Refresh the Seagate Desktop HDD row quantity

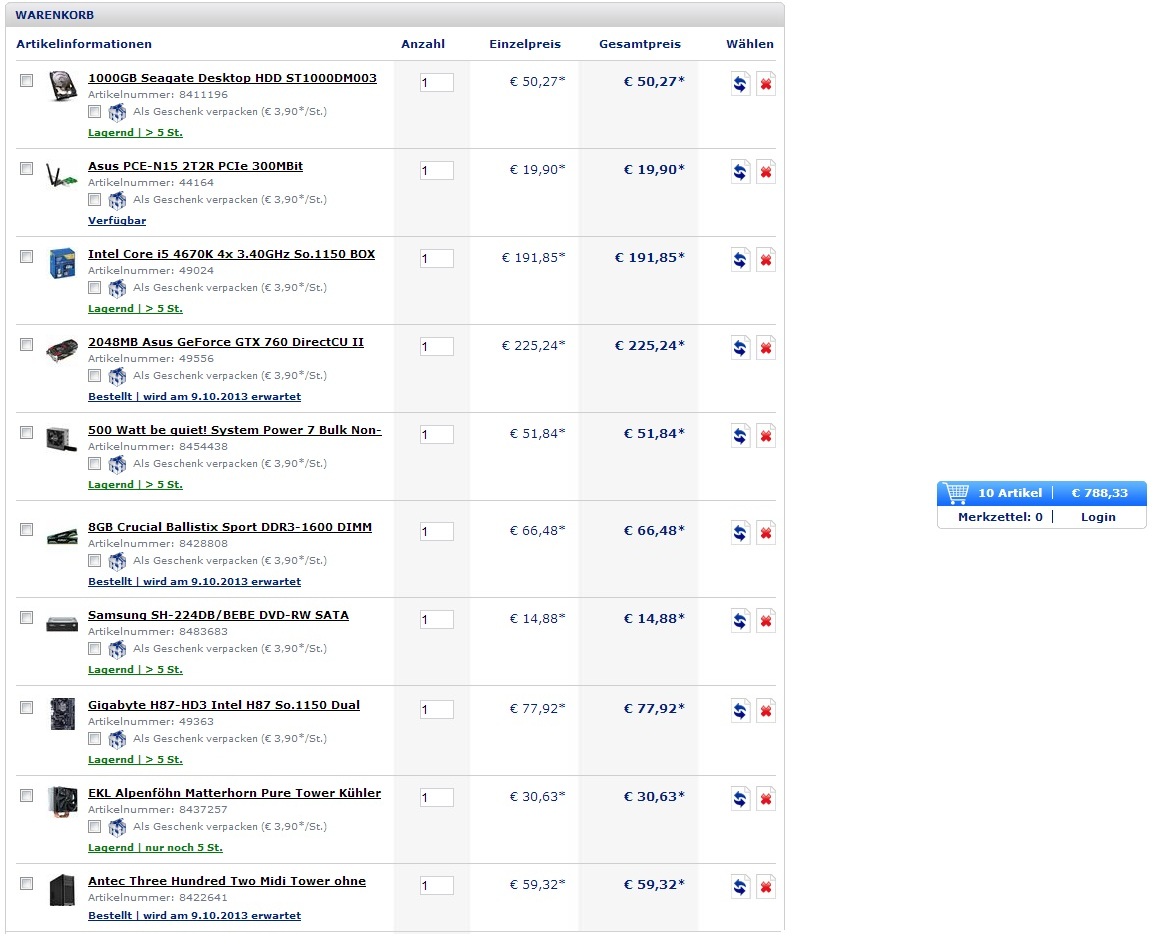point(740,83)
